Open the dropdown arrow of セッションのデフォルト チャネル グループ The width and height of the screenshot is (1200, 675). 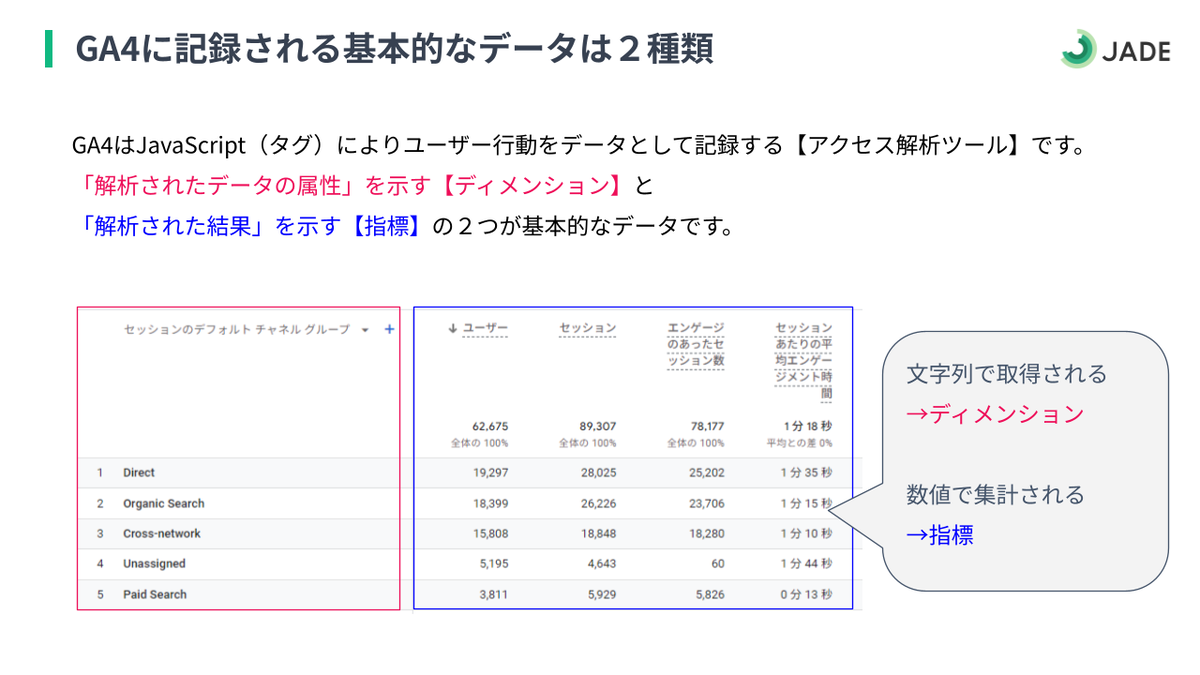(365, 329)
